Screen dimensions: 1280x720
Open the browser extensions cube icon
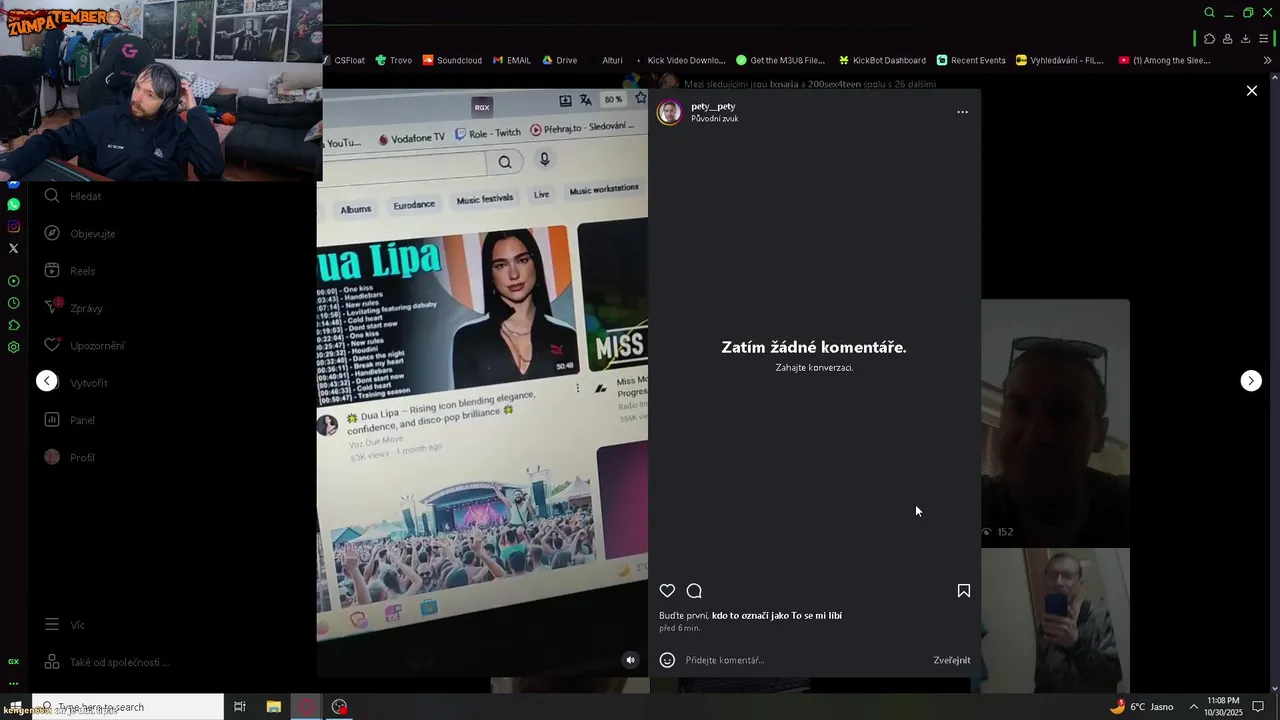click(1209, 39)
